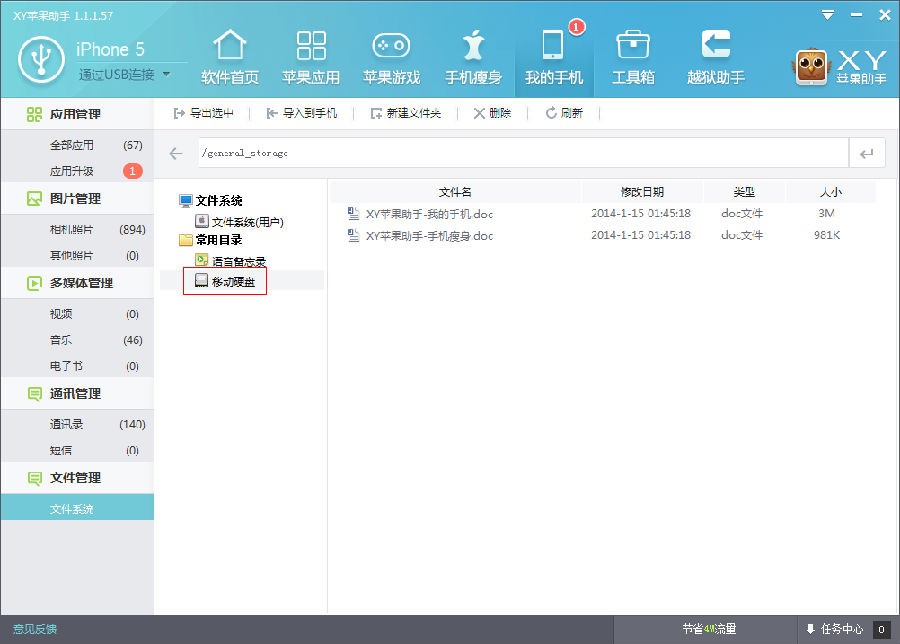Select highlighted 文件系统 sidebar item

(x=77, y=509)
